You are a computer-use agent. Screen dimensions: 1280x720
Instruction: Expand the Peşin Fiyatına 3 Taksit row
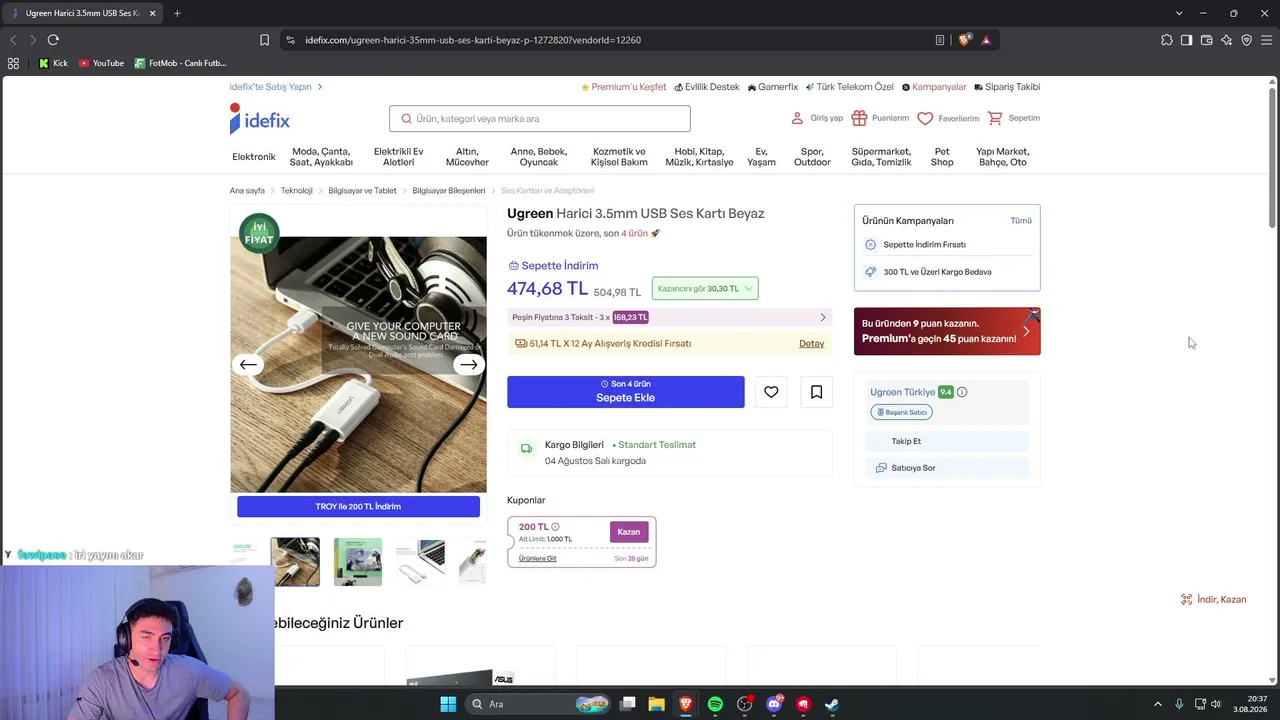(670, 317)
